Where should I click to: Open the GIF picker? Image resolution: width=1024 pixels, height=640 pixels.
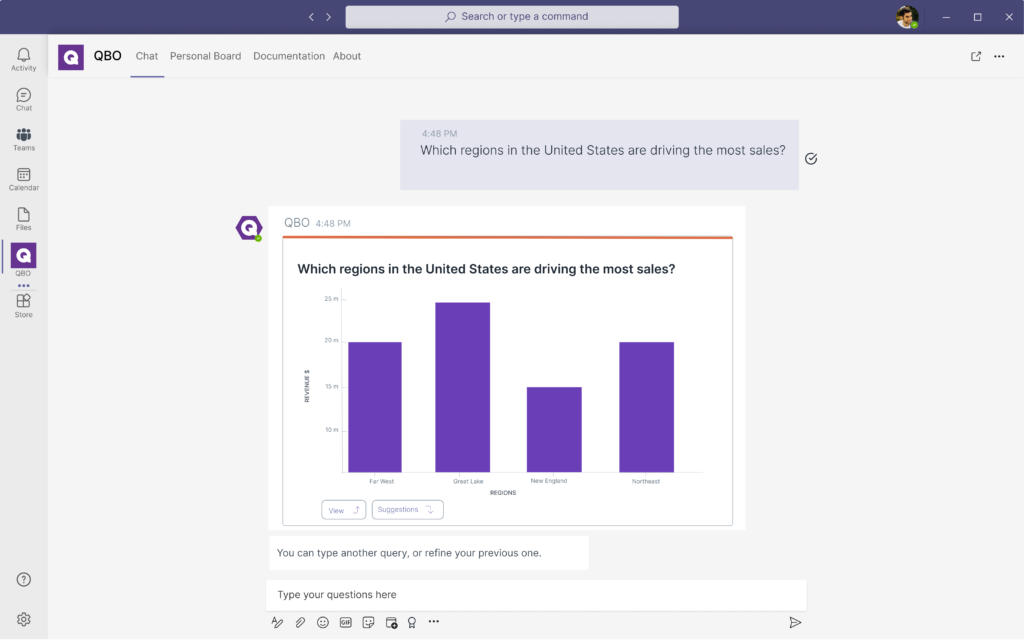346,622
